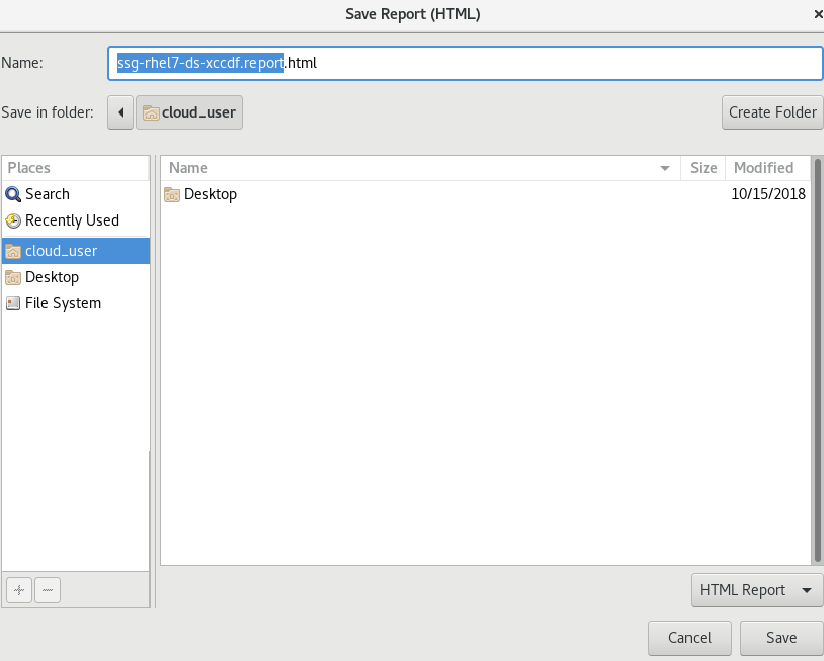This screenshot has height=661, width=824.
Task: Click the Name column sort arrow
Action: pos(665,168)
